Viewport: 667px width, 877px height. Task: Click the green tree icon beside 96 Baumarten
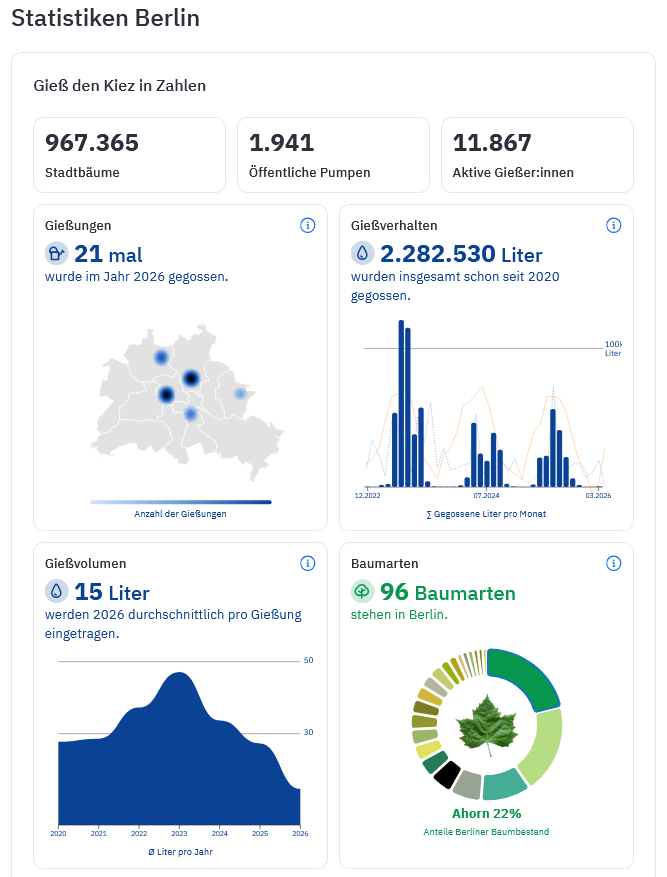363,592
